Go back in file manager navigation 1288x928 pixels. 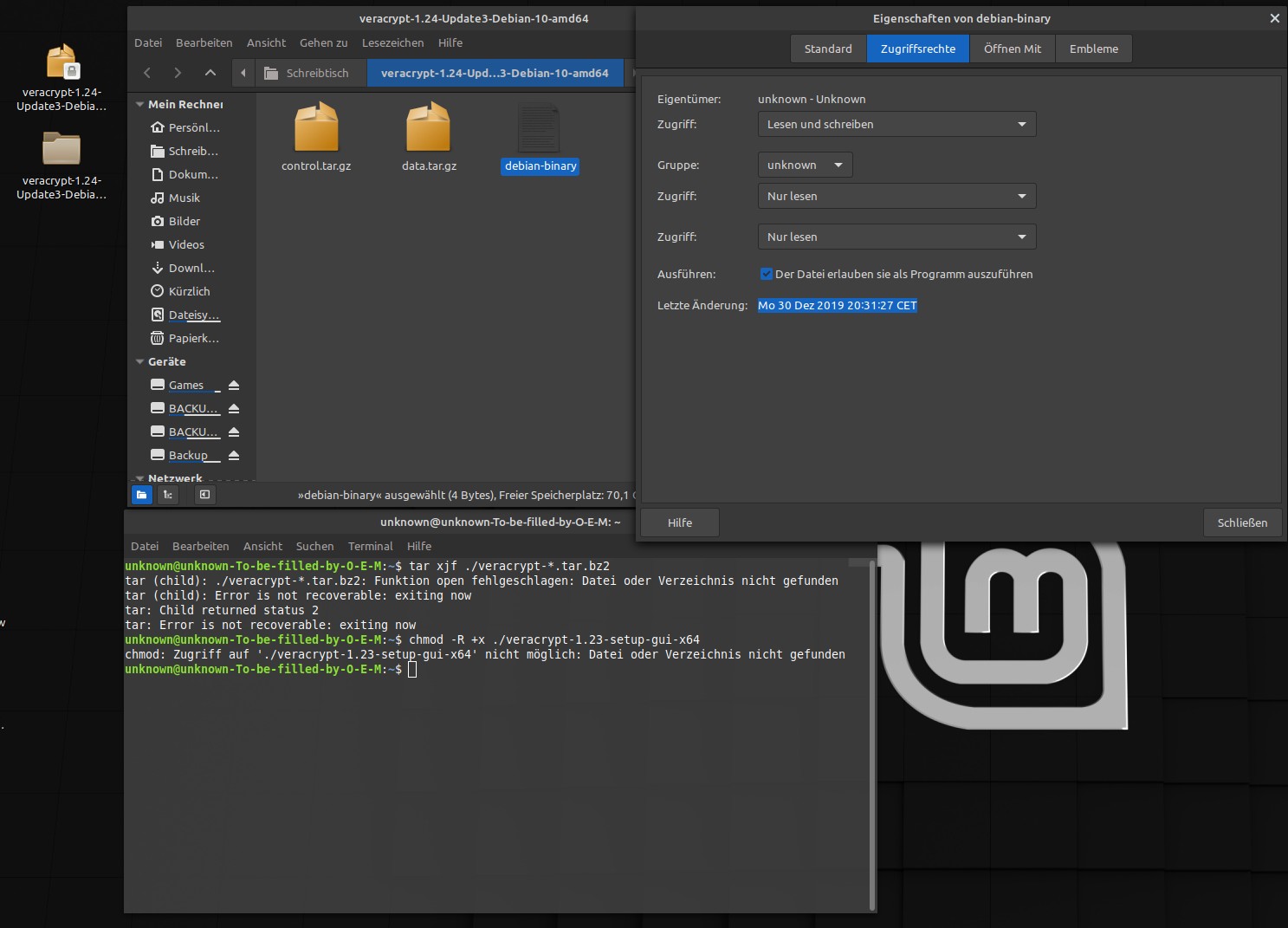[x=147, y=73]
